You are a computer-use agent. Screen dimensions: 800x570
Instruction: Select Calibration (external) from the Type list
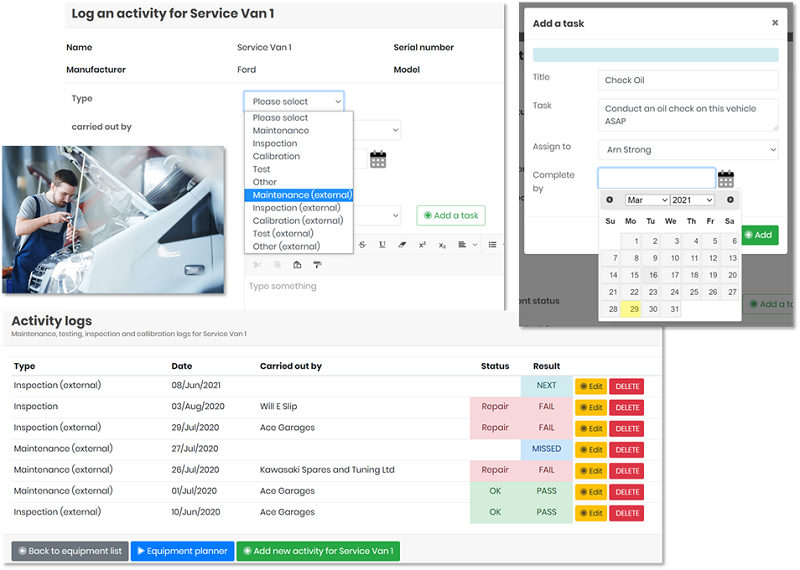tap(298, 221)
